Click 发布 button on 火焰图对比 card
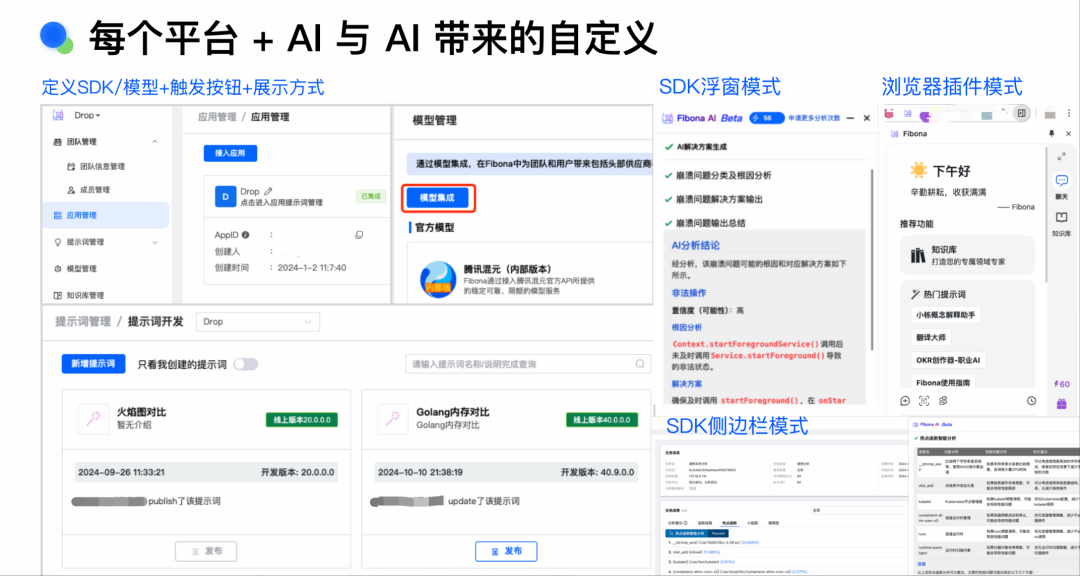The image size is (1080, 576). 207,551
